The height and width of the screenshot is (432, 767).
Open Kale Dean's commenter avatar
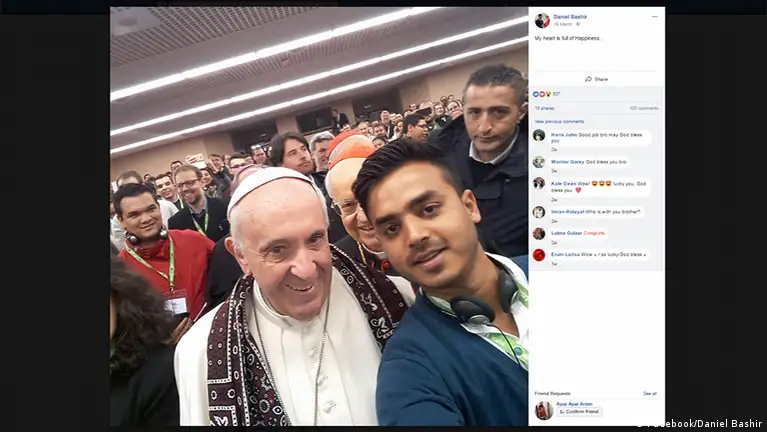coord(539,183)
